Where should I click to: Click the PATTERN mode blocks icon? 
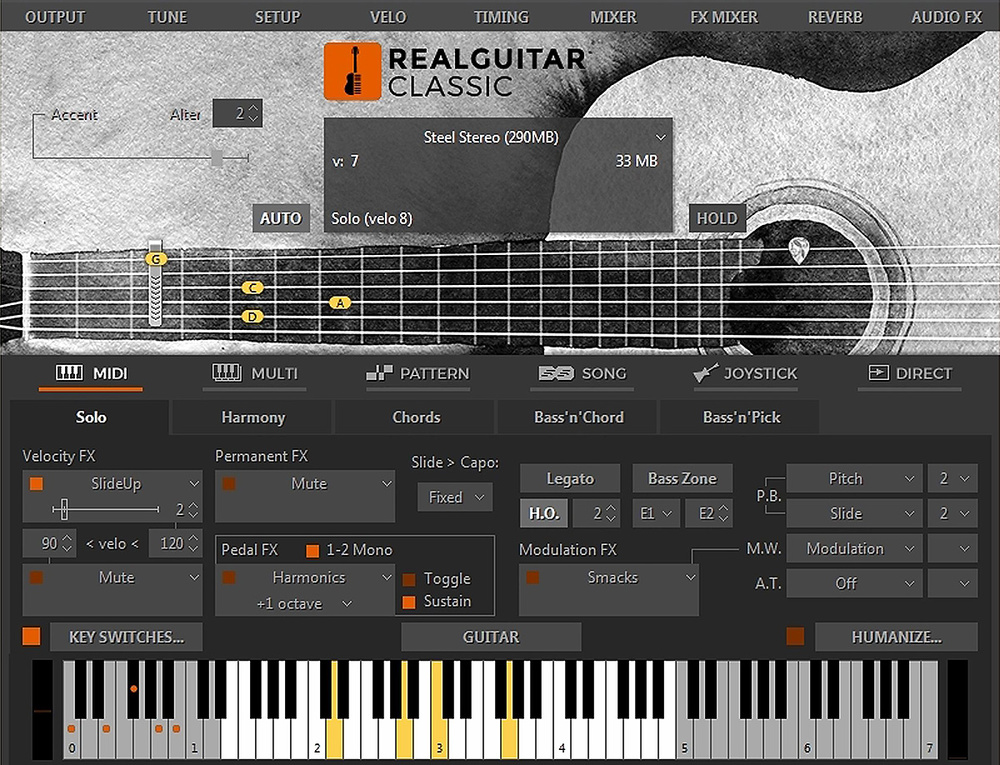pos(379,374)
